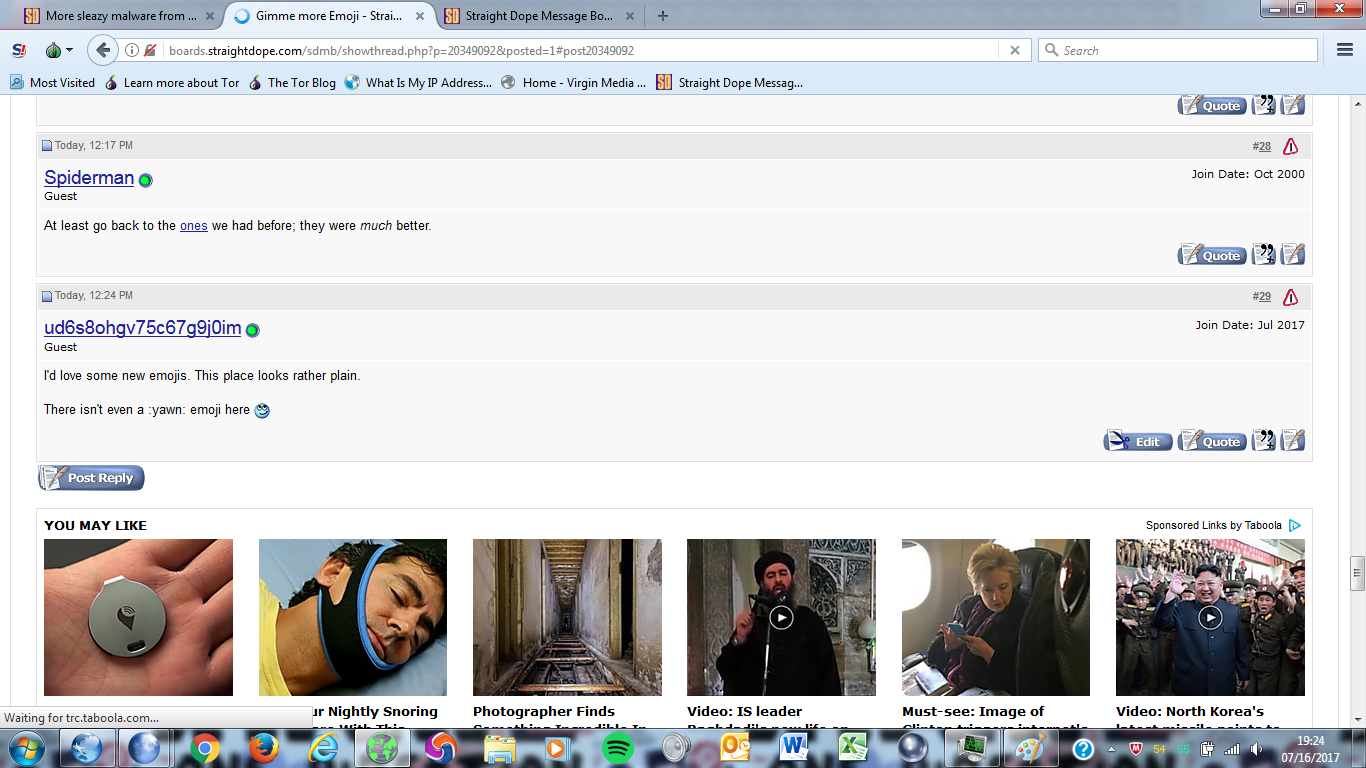Image resolution: width=1366 pixels, height=768 pixels.
Task: Click the multi-quote icon on Spiderman's post
Action: [1263, 255]
